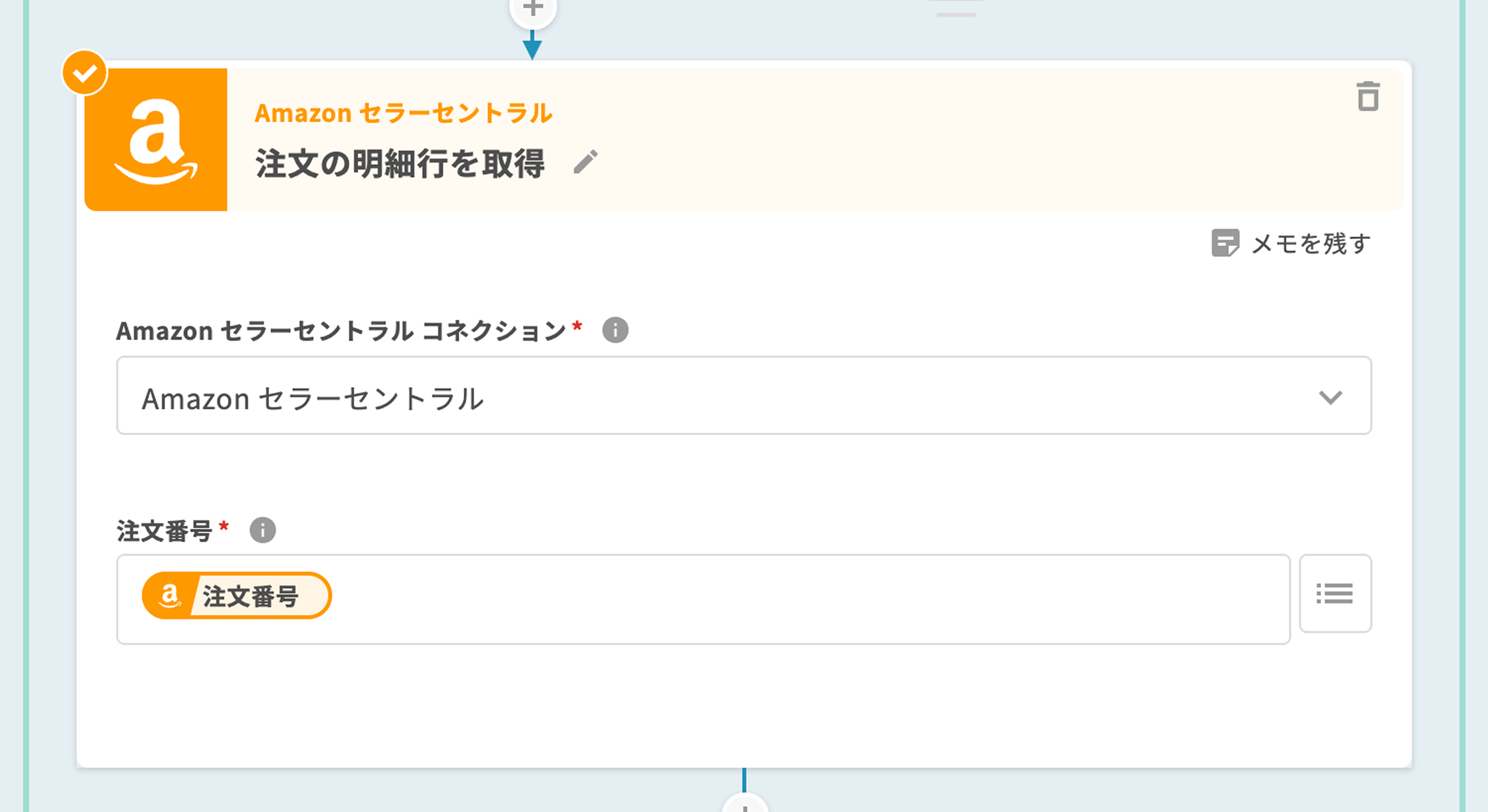Viewport: 1488px width, 812px height.
Task: Show info tooltip for 注文番号 field
Action: pos(263,530)
